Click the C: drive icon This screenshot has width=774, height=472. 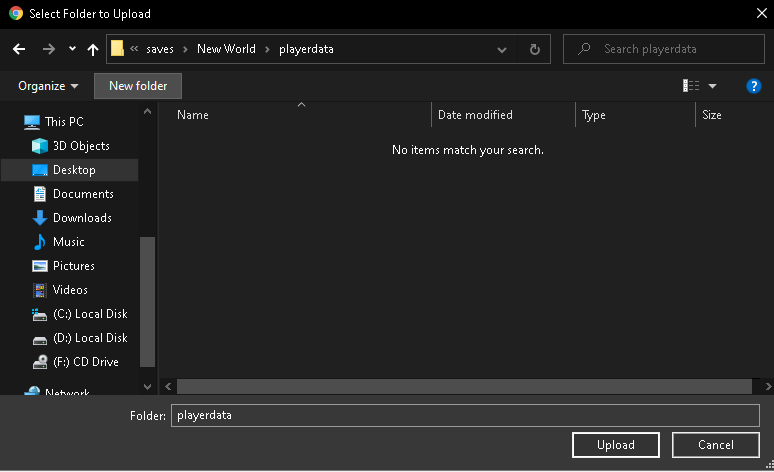coord(39,315)
